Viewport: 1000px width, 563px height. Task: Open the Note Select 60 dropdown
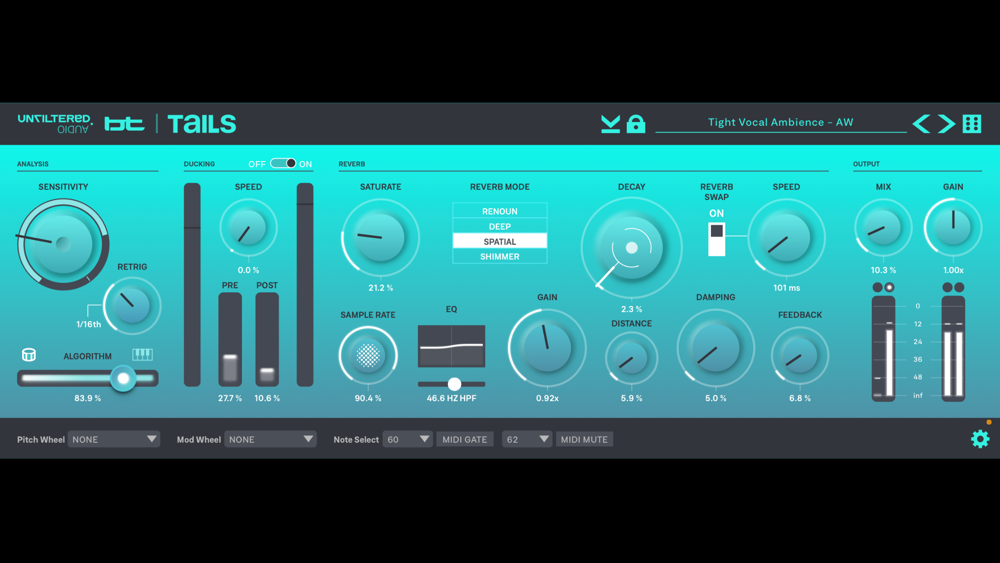coord(408,439)
